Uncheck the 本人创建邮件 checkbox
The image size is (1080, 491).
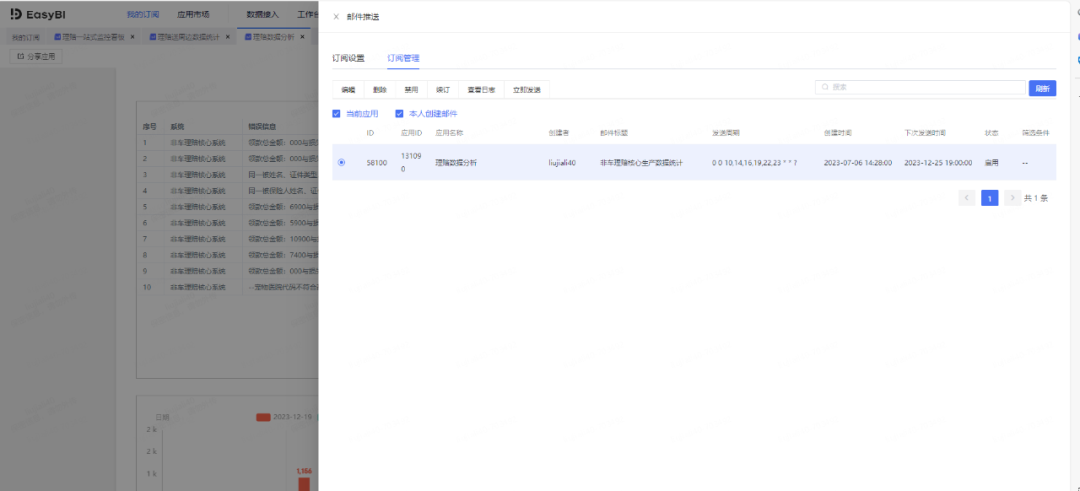point(399,114)
